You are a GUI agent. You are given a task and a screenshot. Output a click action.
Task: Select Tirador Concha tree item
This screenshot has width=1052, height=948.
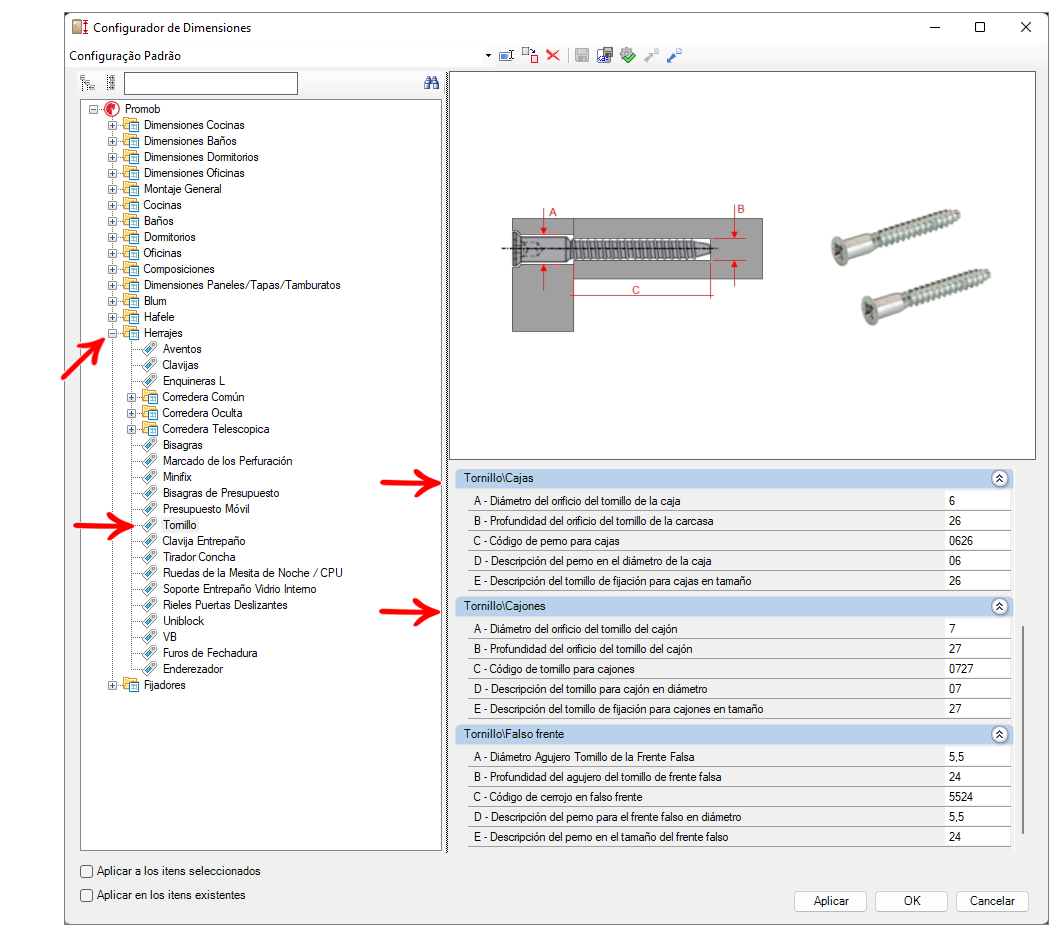(199, 558)
